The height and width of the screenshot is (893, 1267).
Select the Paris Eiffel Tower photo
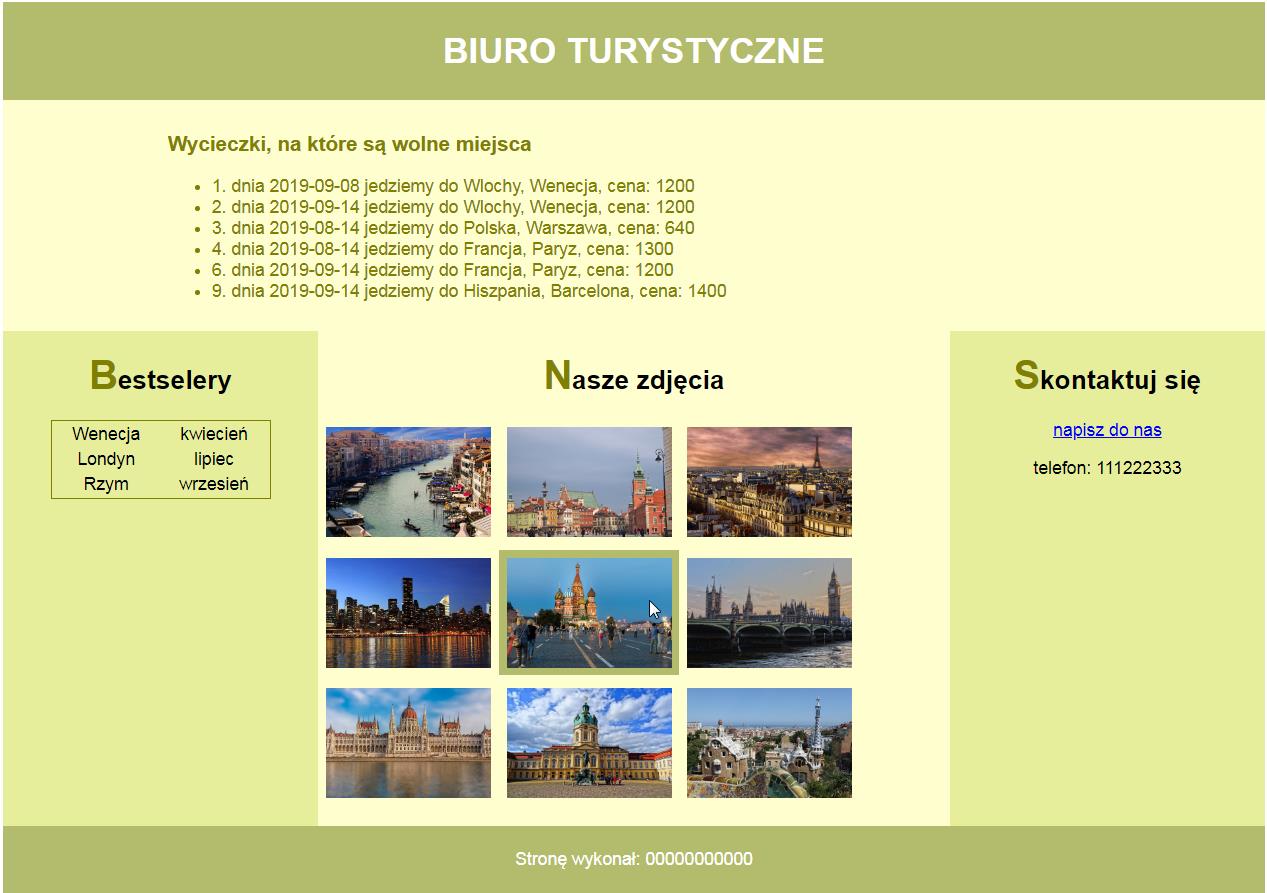(x=769, y=482)
